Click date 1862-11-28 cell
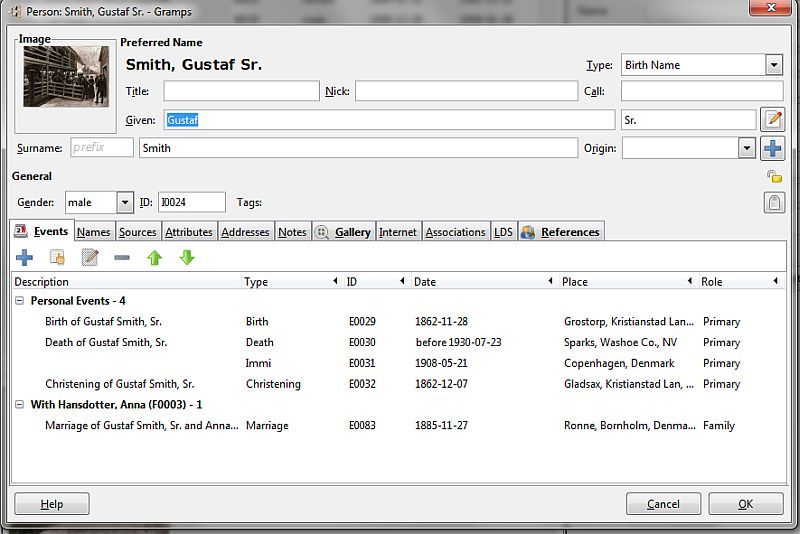 [x=441, y=321]
